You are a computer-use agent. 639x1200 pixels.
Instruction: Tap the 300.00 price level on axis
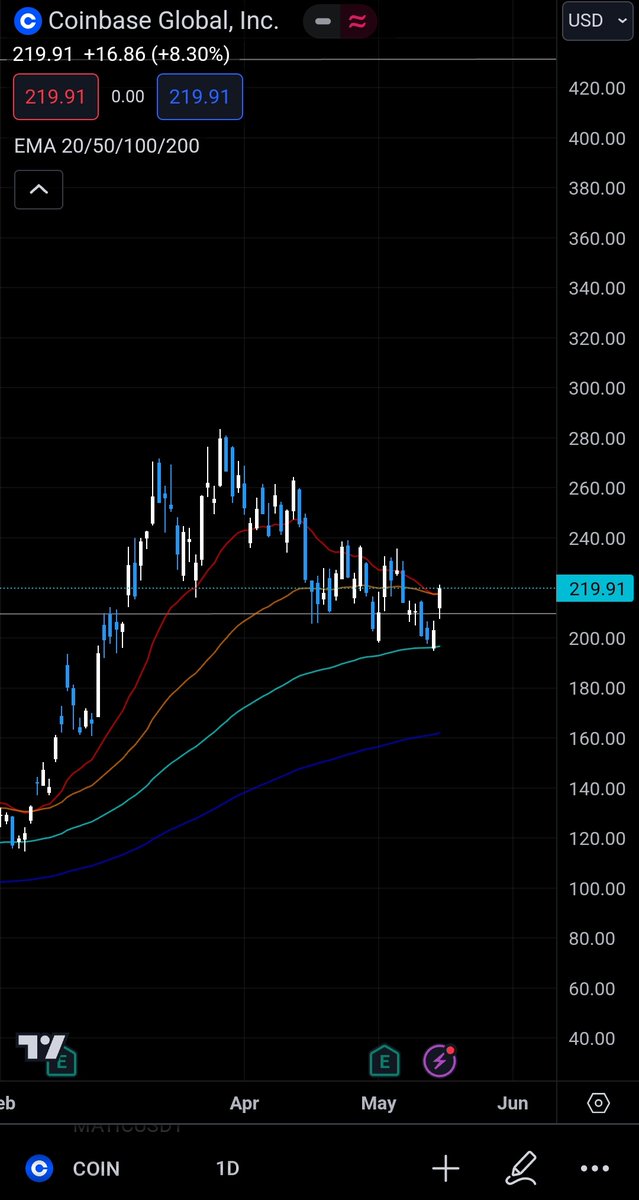pyautogui.click(x=597, y=388)
